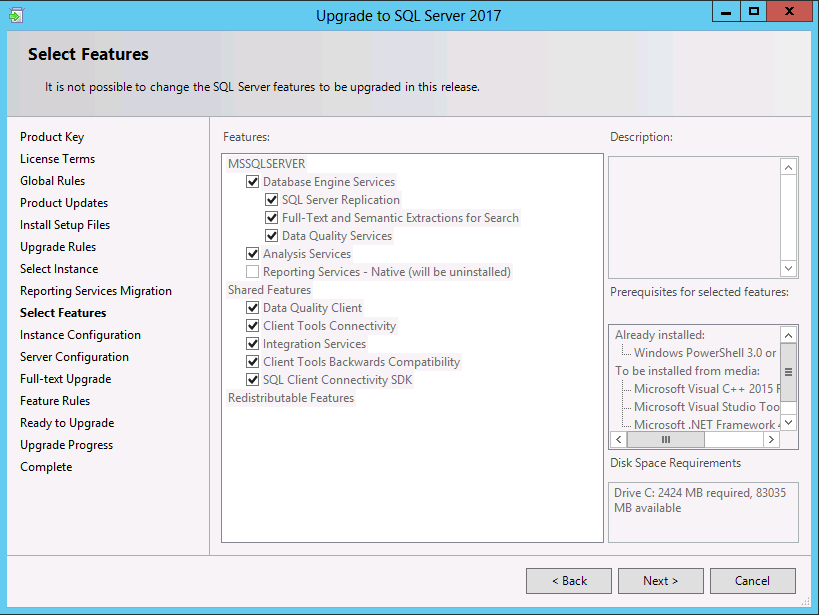This screenshot has width=819, height=615.
Task: Click the 'Already installed:' prerequisites heading
Action: [x=660, y=335]
